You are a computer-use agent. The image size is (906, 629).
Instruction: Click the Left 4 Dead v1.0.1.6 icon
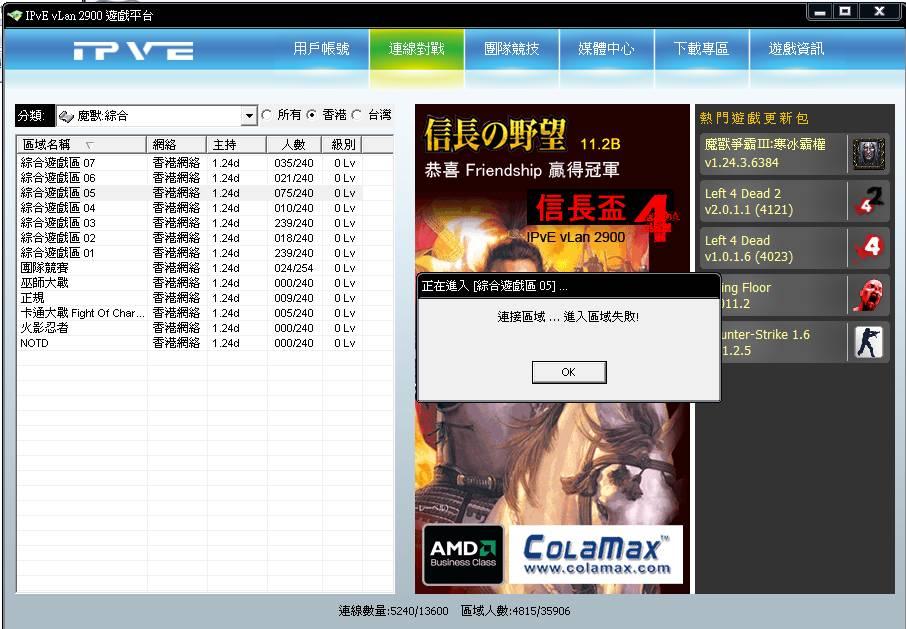coord(868,248)
